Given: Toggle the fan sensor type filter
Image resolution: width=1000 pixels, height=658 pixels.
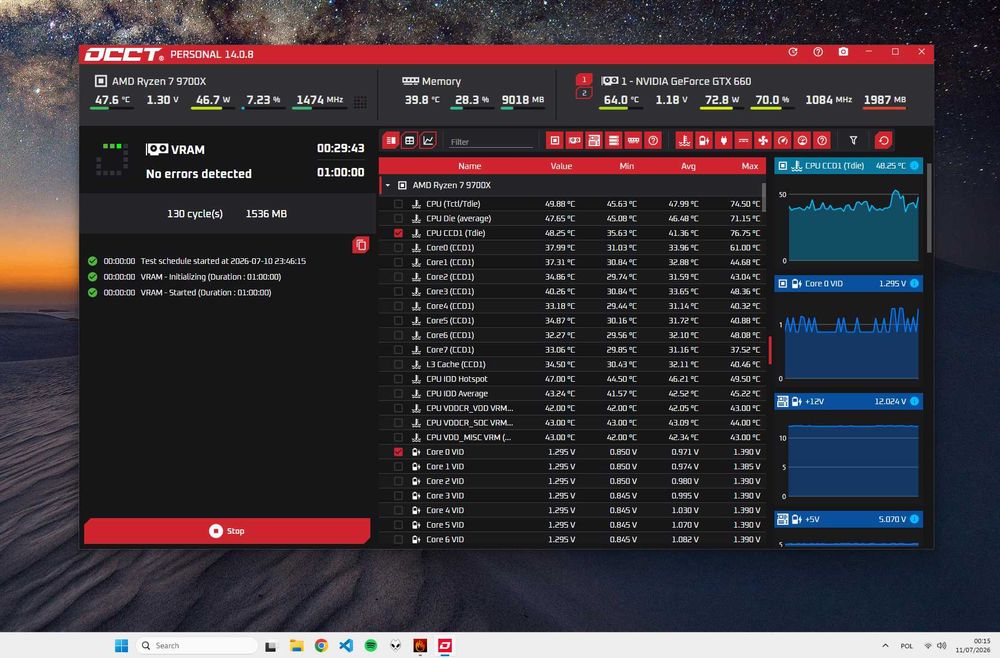Looking at the screenshot, I should (763, 140).
